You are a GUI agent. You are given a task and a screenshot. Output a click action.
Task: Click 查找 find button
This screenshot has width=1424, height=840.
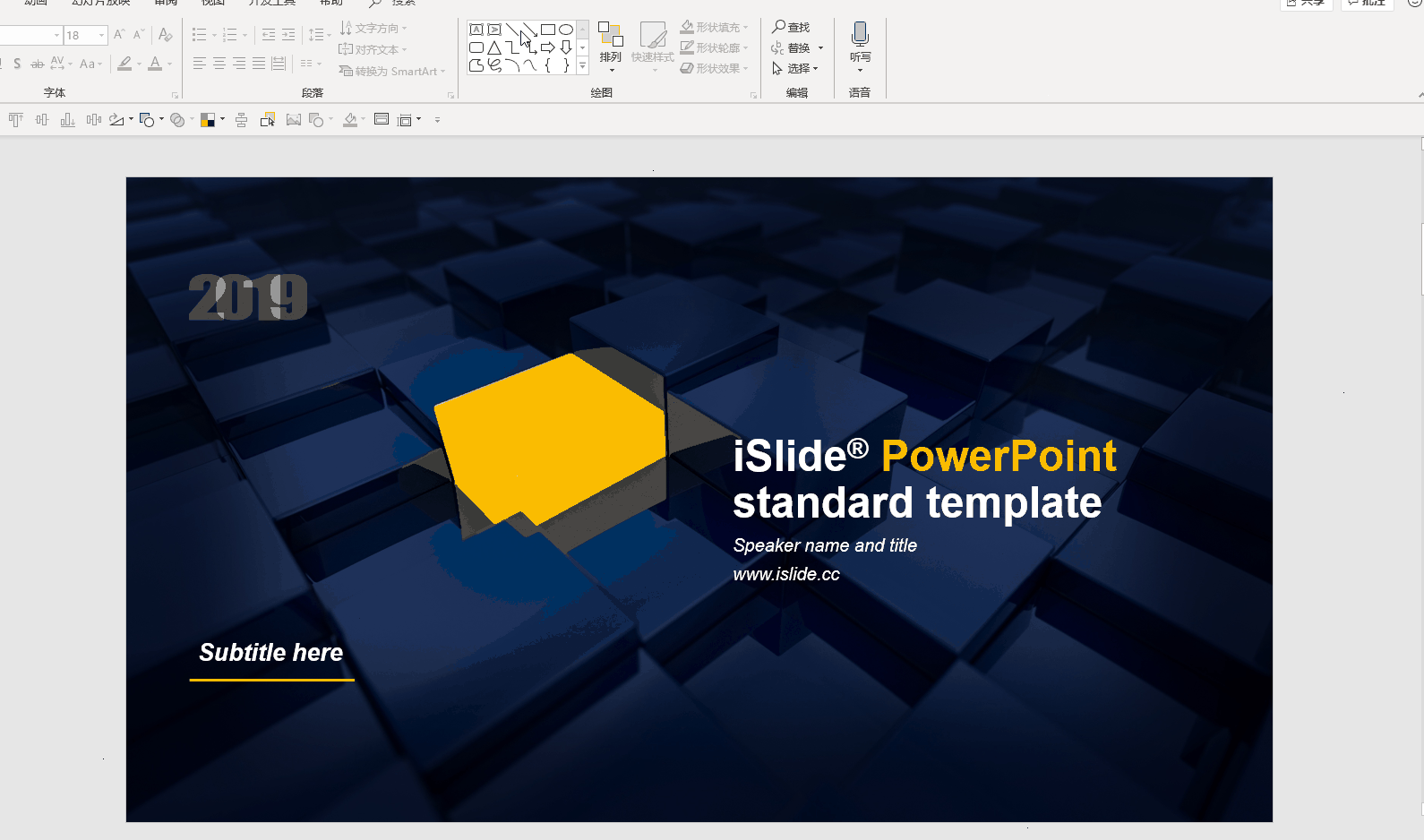point(791,28)
